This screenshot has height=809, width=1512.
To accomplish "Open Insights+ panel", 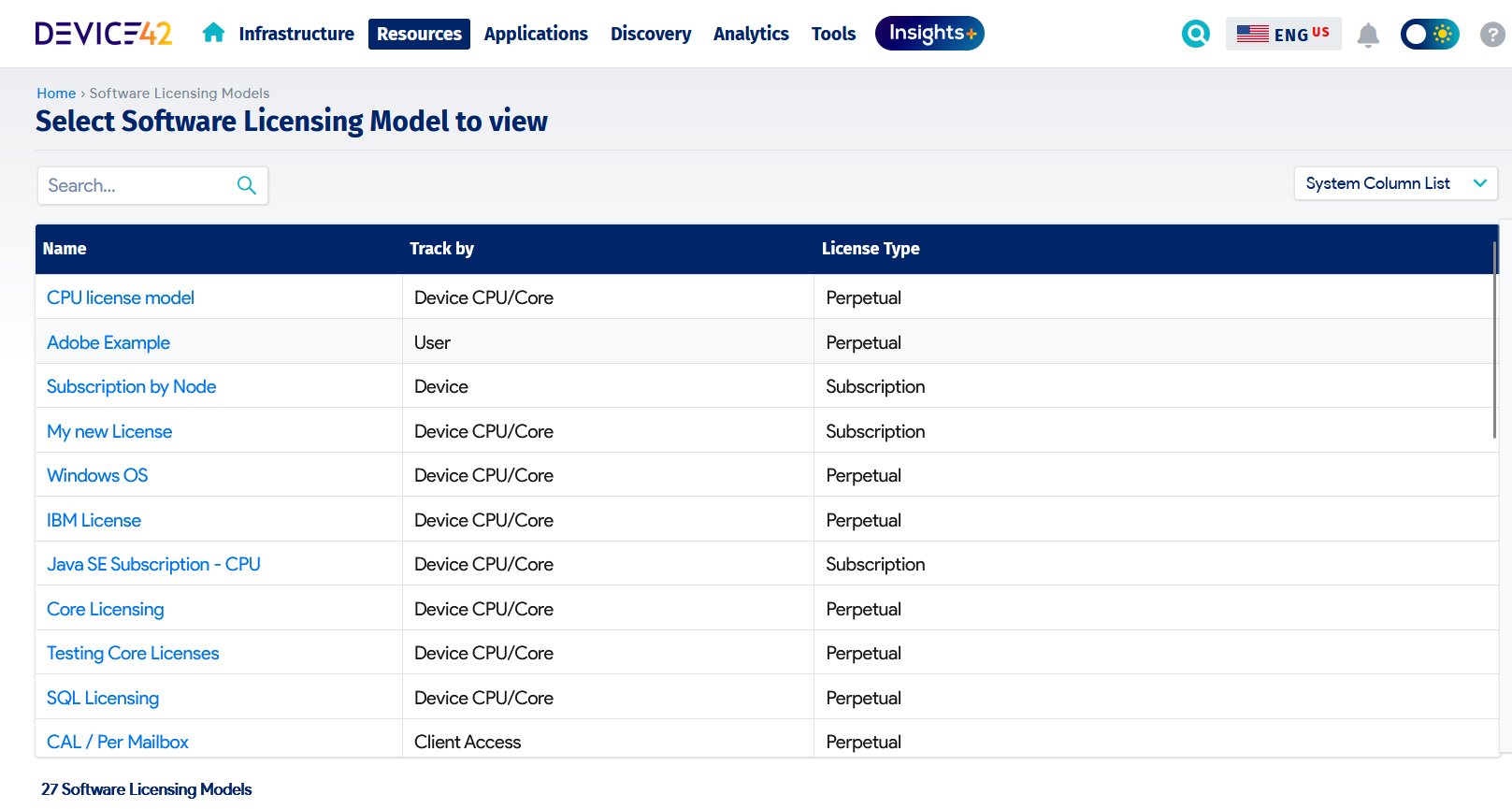I will [x=929, y=34].
